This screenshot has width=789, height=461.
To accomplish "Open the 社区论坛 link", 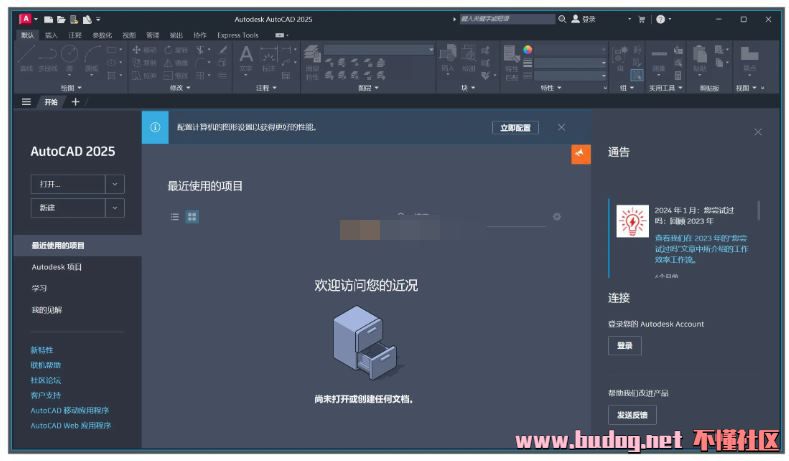I will (45, 380).
